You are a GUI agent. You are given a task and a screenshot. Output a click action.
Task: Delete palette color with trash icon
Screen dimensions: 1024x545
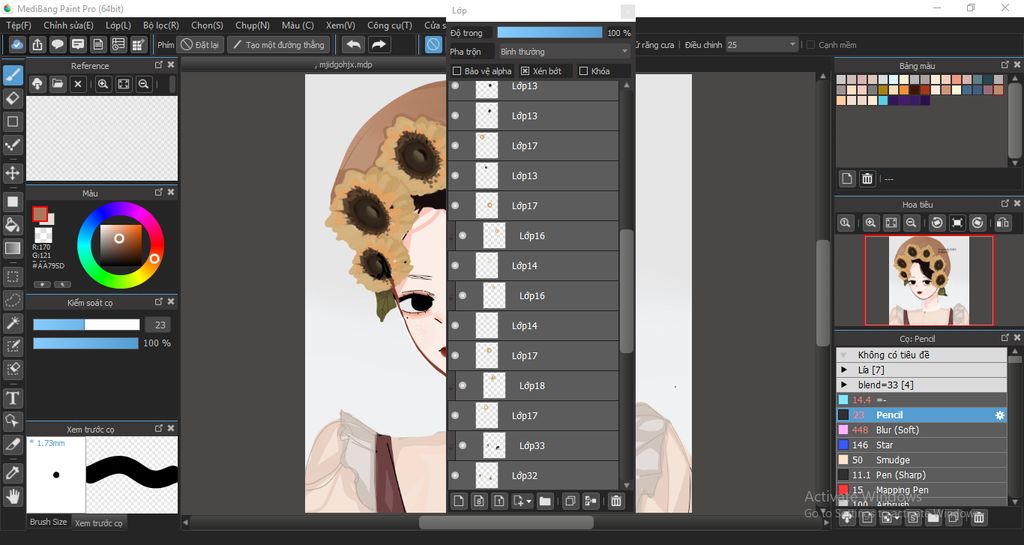pos(867,178)
